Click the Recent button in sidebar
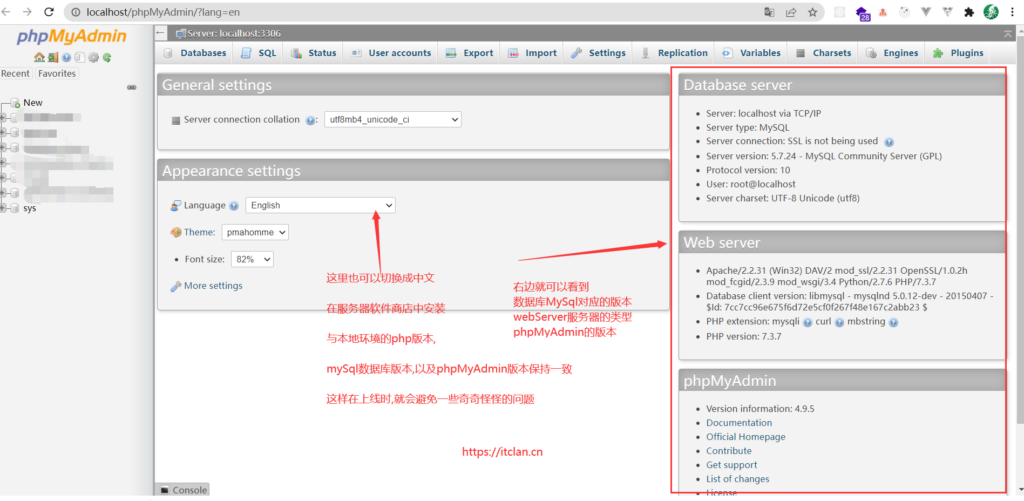The width and height of the screenshot is (1024, 501). coord(15,74)
